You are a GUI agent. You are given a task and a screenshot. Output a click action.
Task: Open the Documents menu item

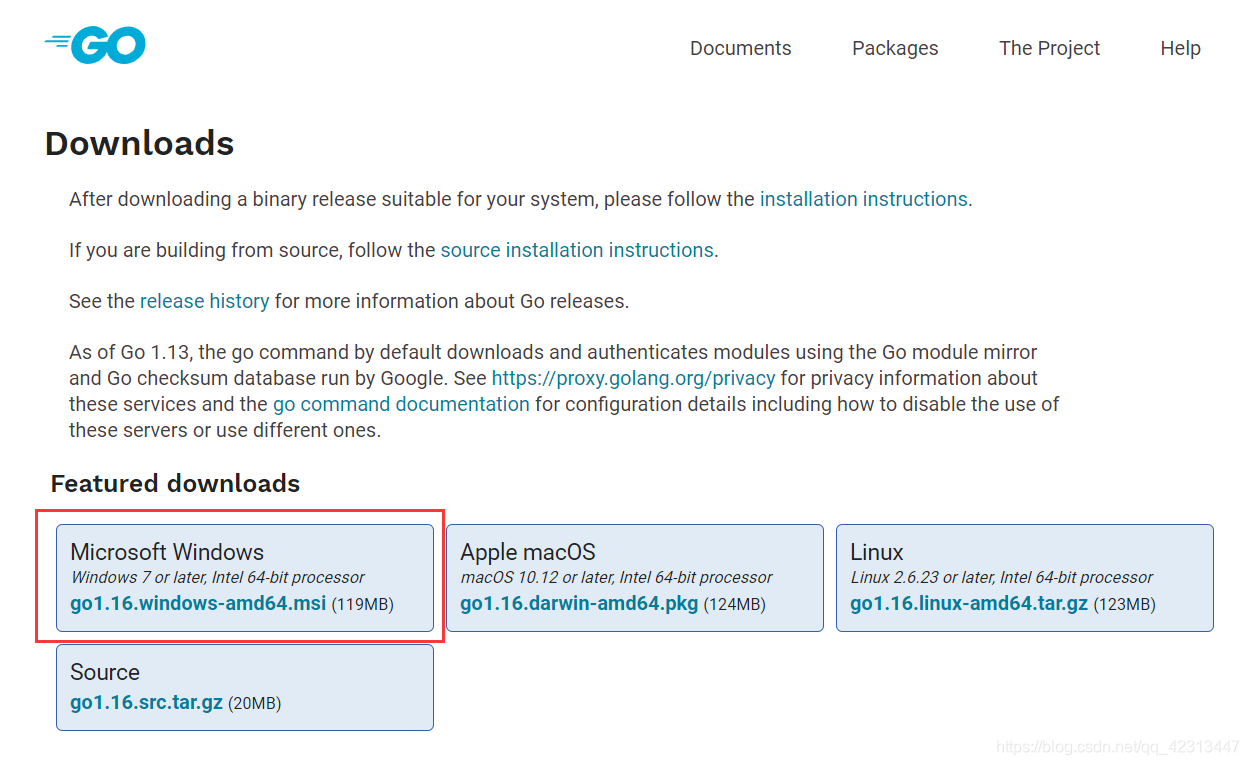(x=740, y=48)
